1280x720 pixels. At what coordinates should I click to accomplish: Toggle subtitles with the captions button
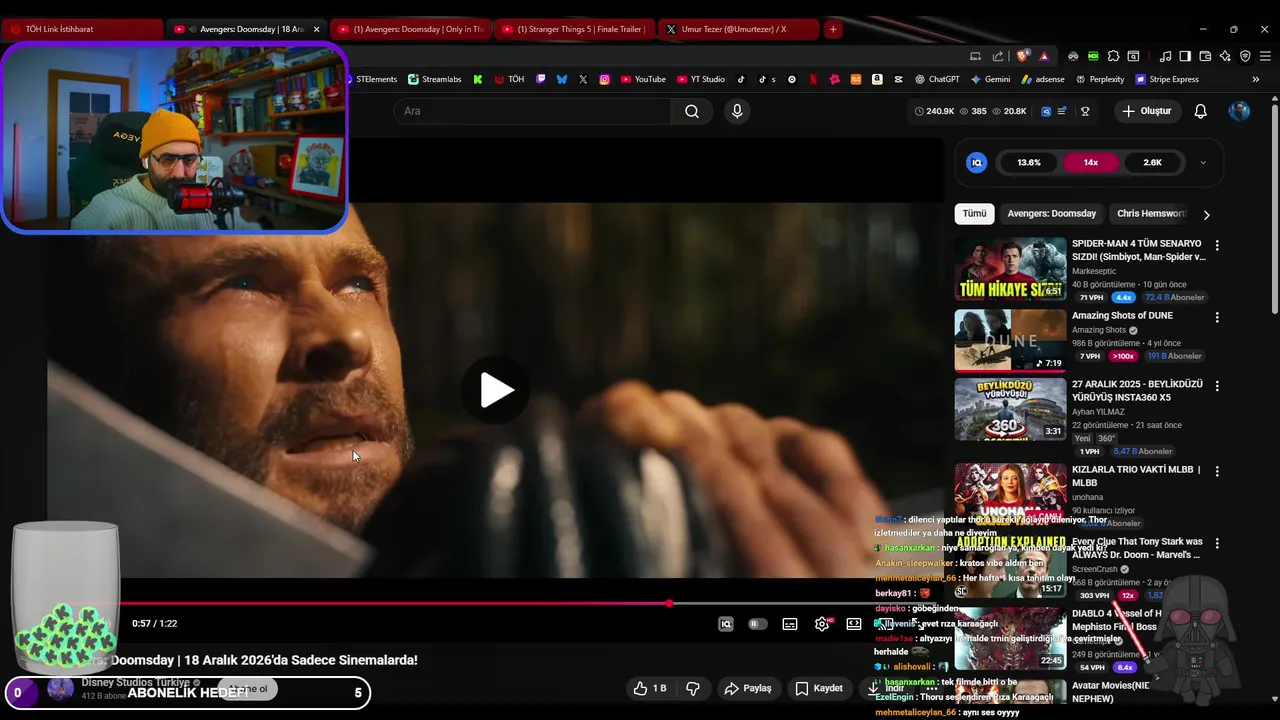point(790,624)
